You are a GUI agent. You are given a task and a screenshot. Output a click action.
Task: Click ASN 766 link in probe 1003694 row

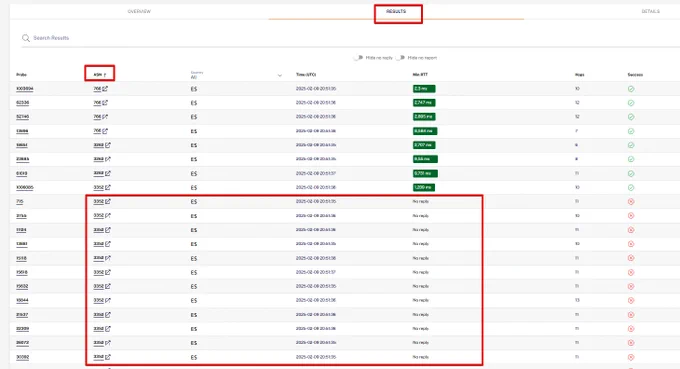(97, 89)
